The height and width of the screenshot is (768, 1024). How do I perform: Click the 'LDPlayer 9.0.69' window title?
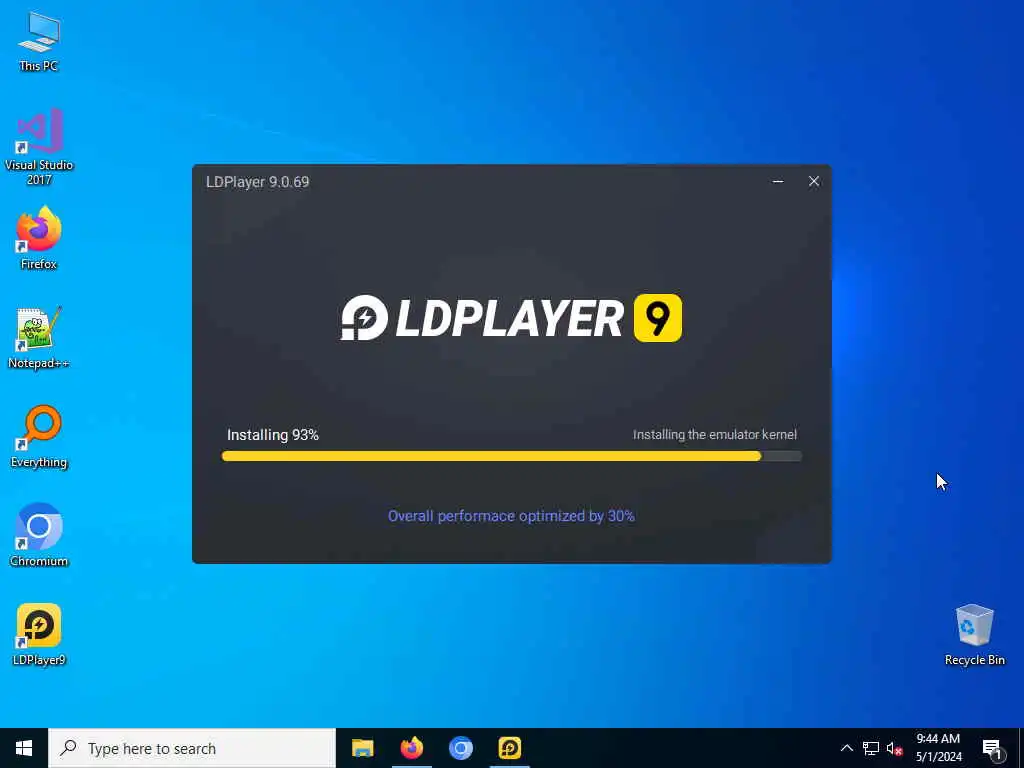(257, 182)
